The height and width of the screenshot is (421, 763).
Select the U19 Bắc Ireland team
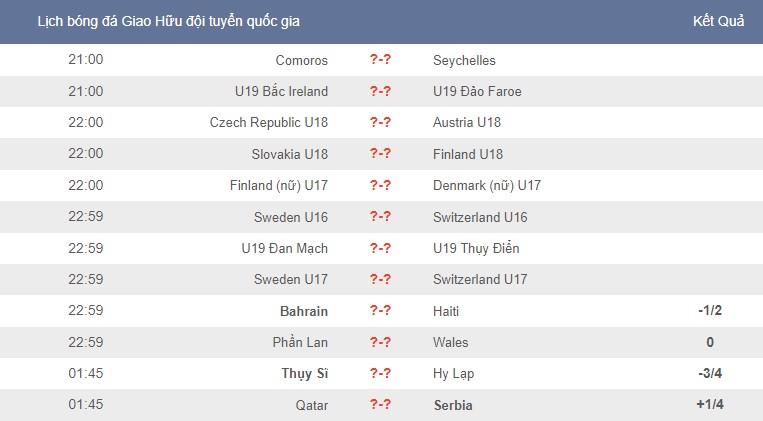point(281,92)
